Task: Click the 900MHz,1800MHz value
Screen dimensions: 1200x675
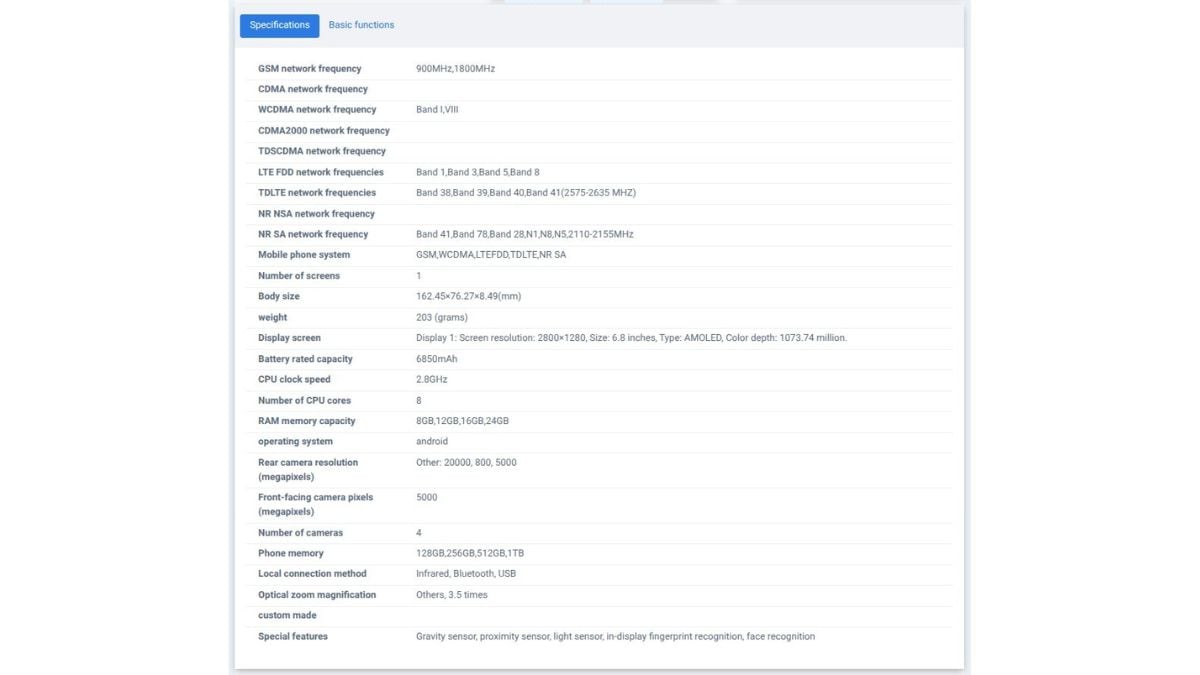Action: pos(455,69)
